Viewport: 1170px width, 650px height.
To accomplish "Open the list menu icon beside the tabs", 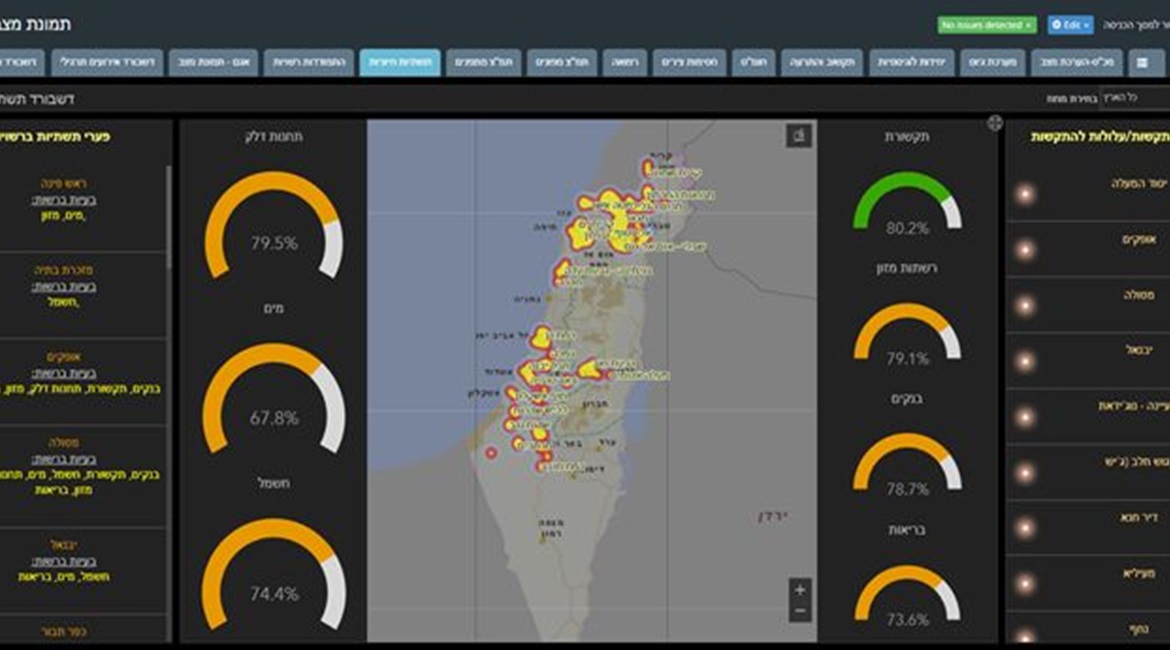I will [1142, 63].
